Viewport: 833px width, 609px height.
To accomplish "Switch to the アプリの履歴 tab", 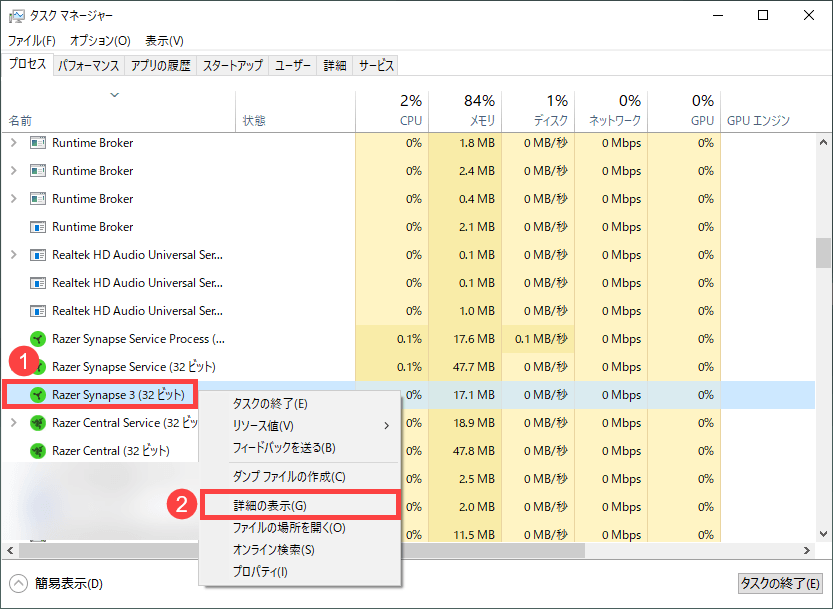I will point(160,65).
